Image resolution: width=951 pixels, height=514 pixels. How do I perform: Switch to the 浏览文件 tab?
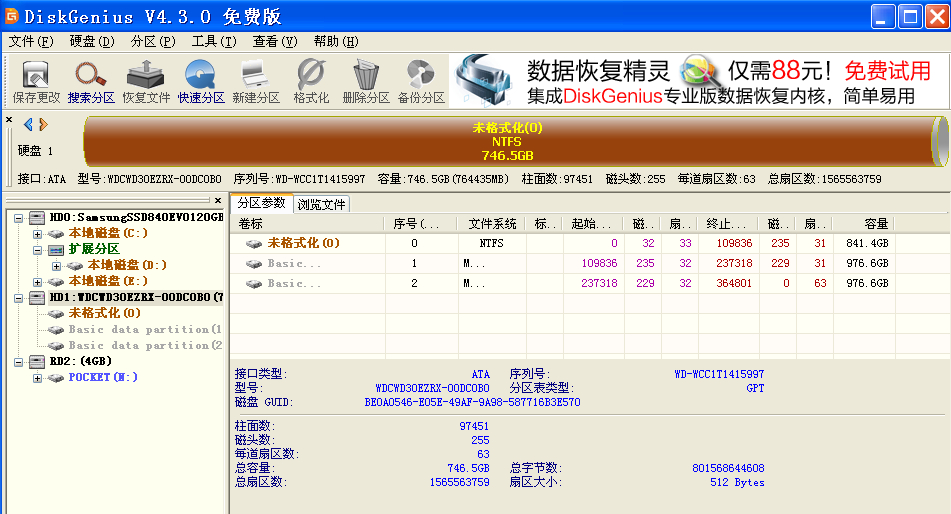321,205
